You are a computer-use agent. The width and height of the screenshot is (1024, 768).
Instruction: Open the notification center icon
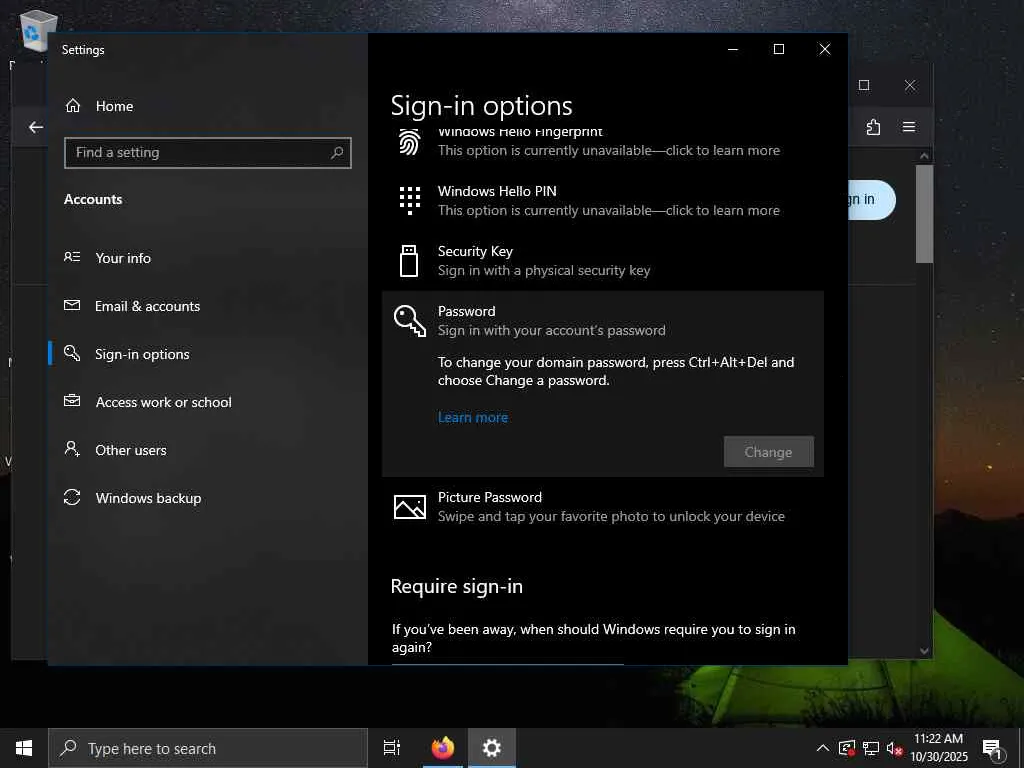point(993,749)
